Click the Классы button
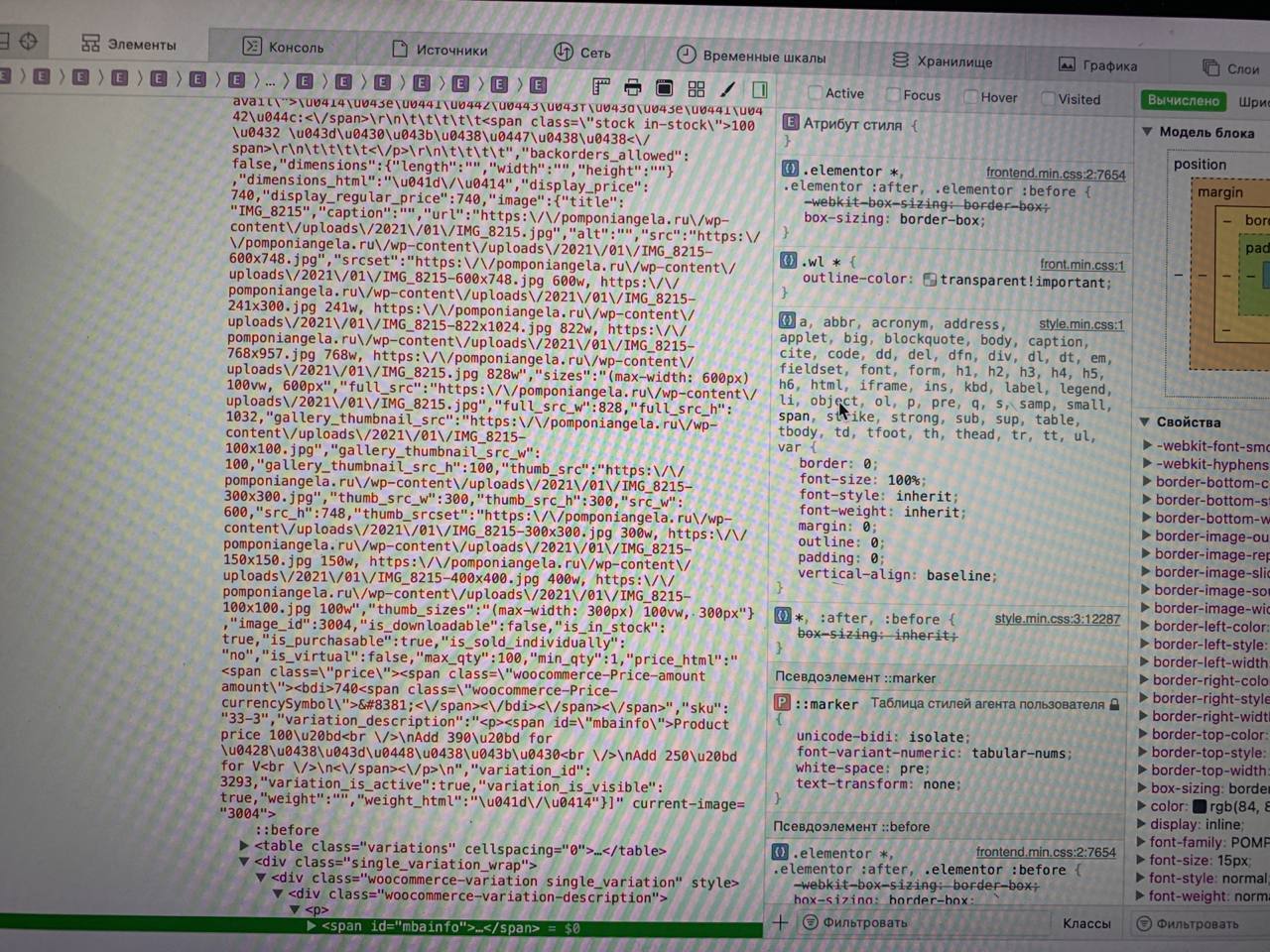The width and height of the screenshot is (1270, 952). [x=1087, y=923]
